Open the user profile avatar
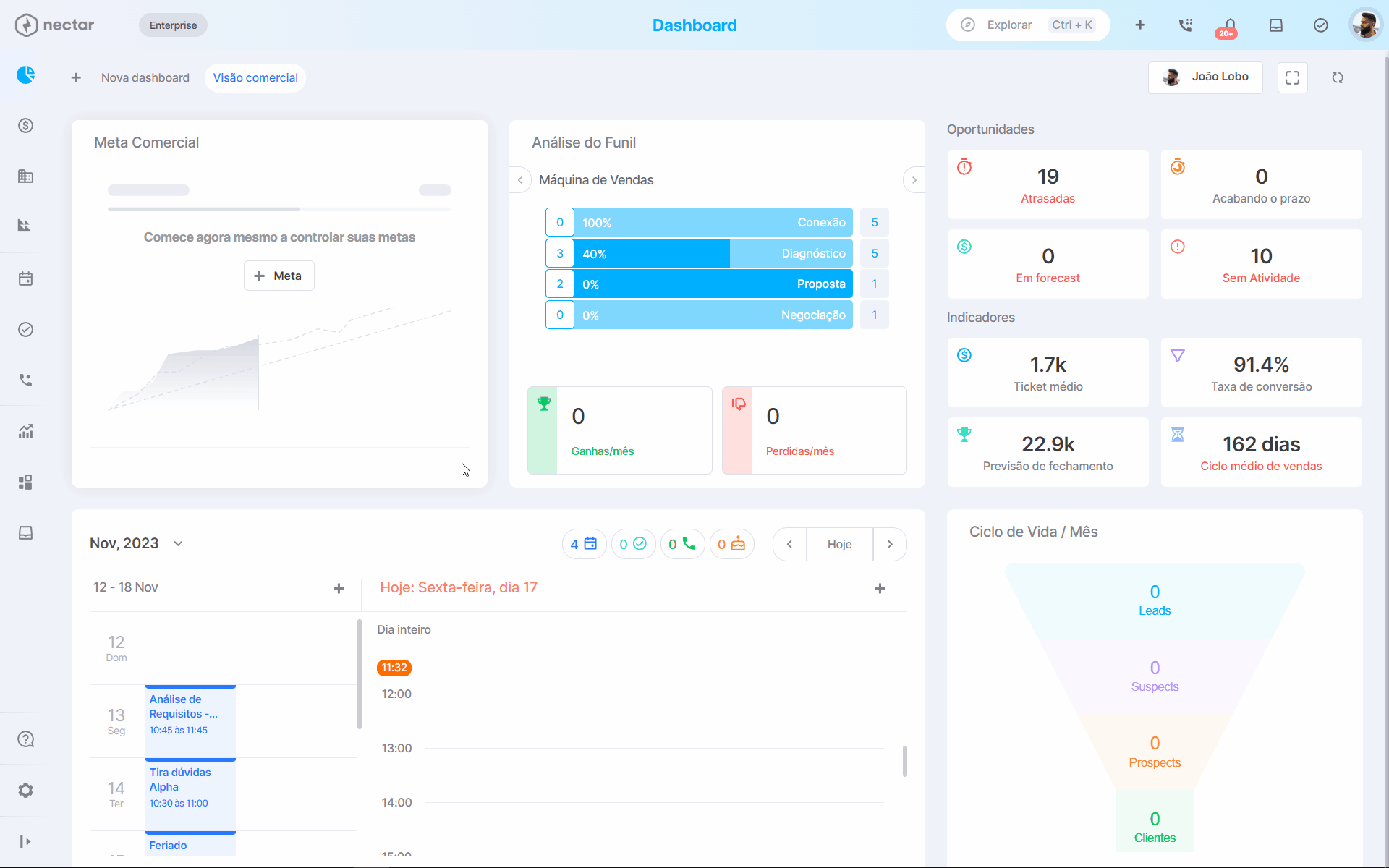Viewport: 1389px width, 868px height. point(1366,25)
